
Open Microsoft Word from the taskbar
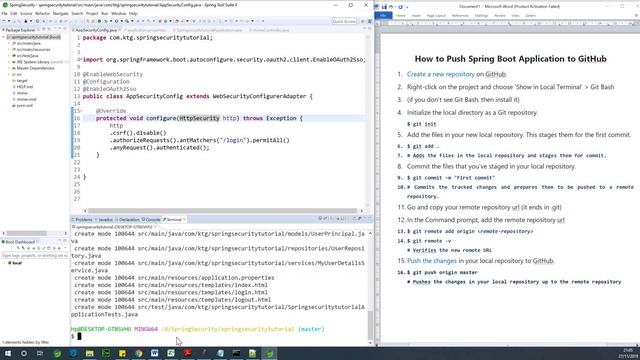(155, 353)
